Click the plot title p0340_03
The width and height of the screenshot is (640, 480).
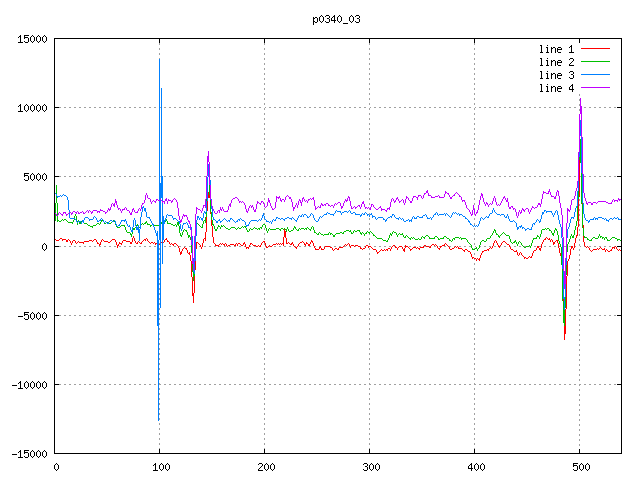pos(336,20)
